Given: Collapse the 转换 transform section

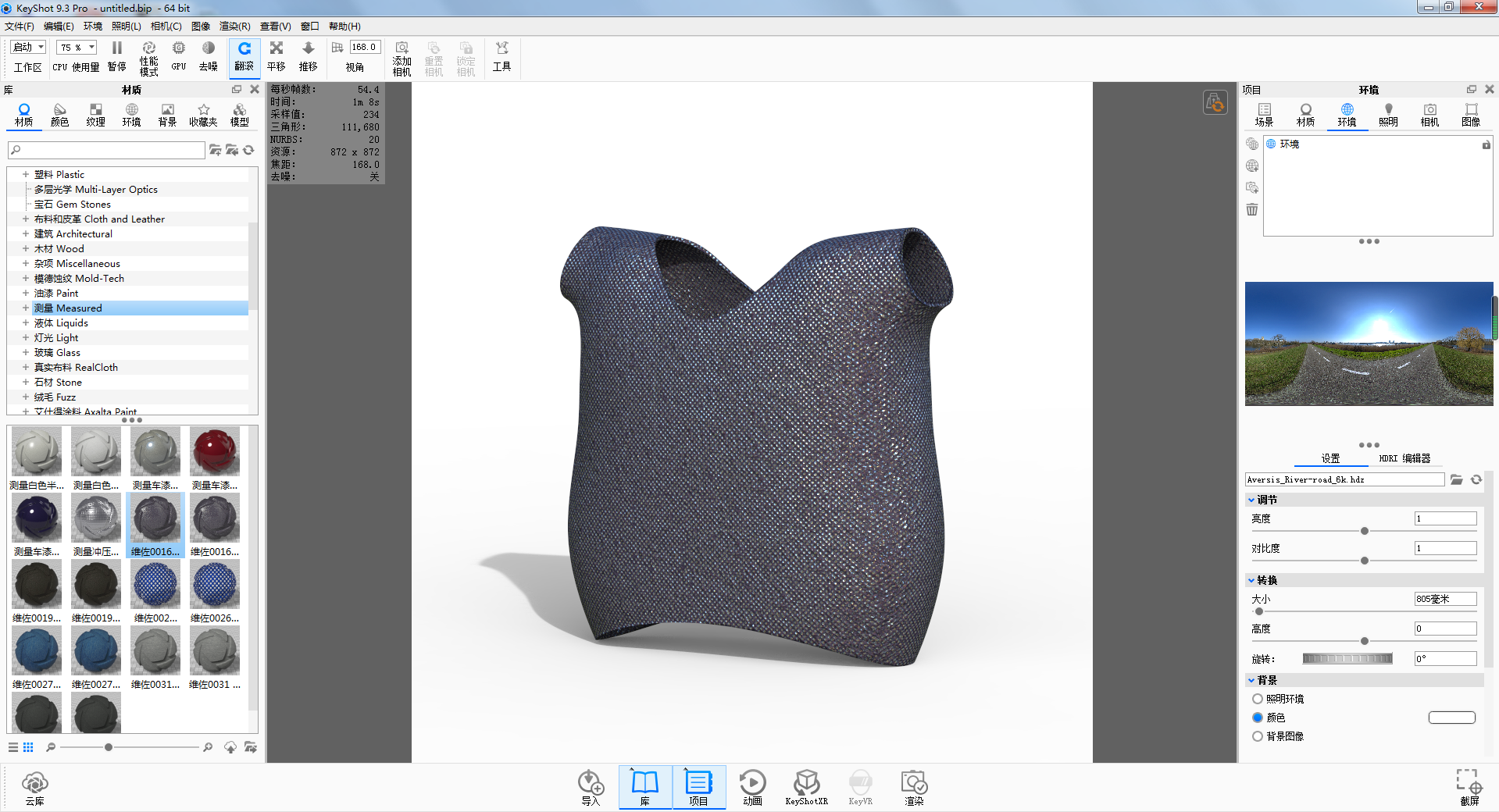Looking at the screenshot, I should click(x=1251, y=580).
